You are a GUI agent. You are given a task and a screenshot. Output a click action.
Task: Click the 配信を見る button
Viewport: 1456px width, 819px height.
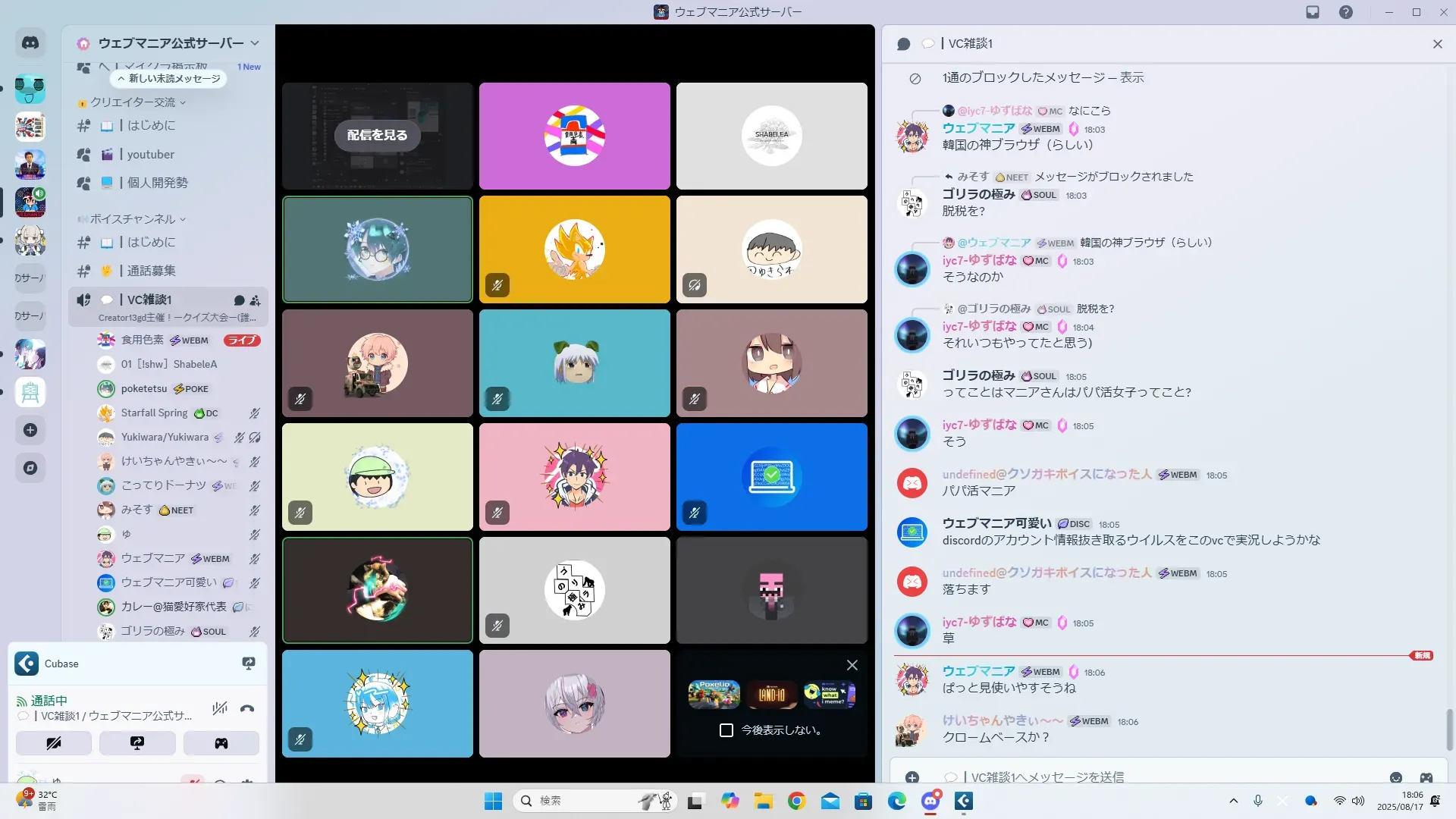point(377,136)
